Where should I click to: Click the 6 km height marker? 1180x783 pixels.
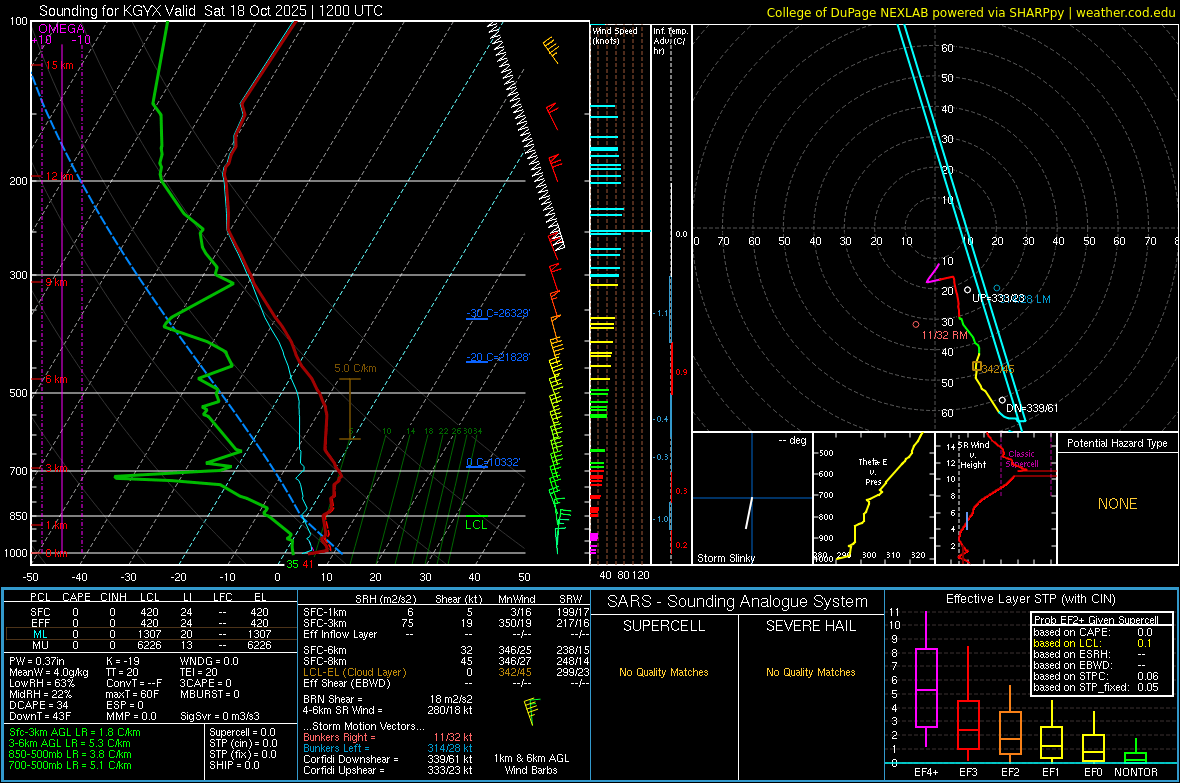(x=56, y=379)
